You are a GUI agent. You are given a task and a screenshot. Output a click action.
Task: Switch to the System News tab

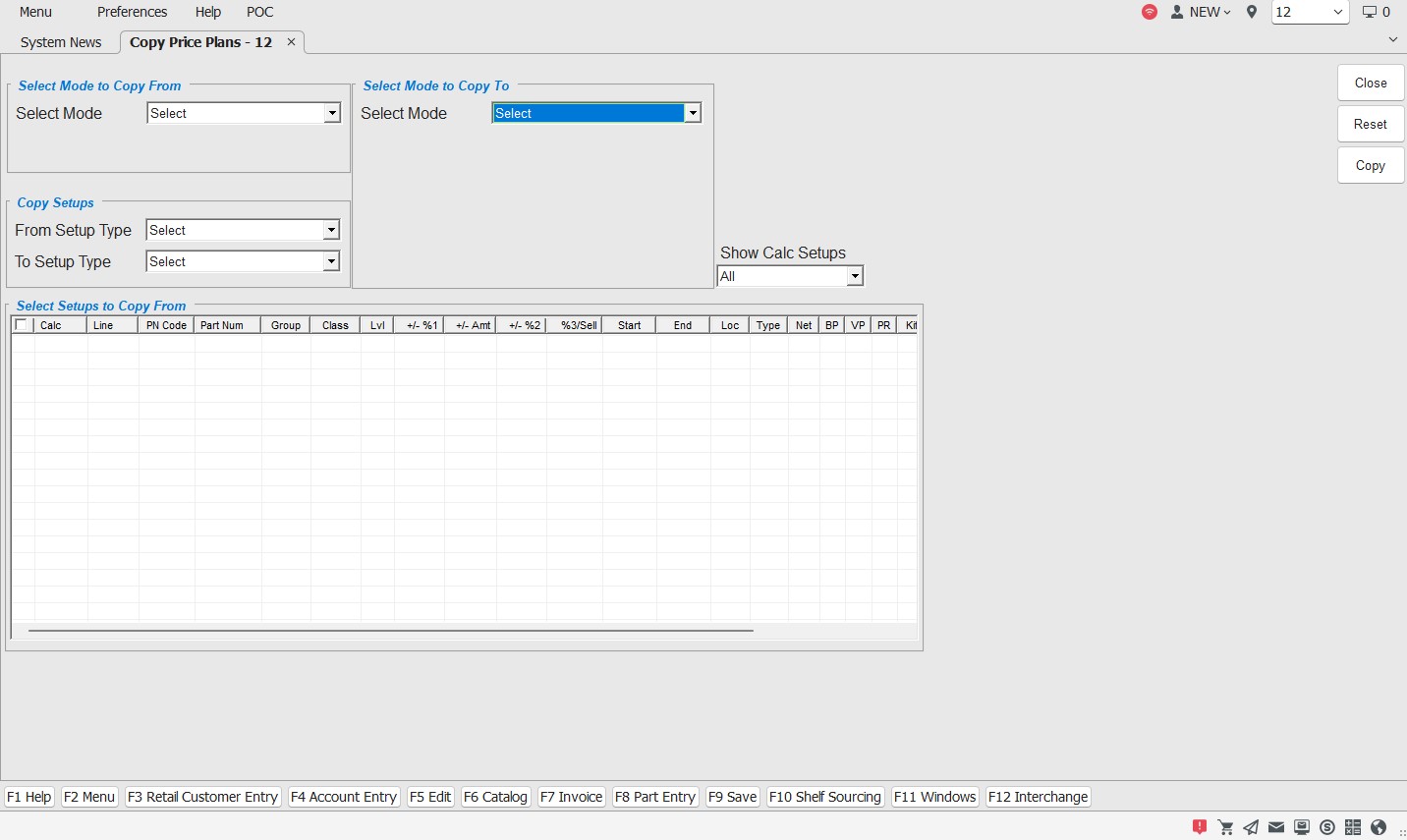coord(61,42)
